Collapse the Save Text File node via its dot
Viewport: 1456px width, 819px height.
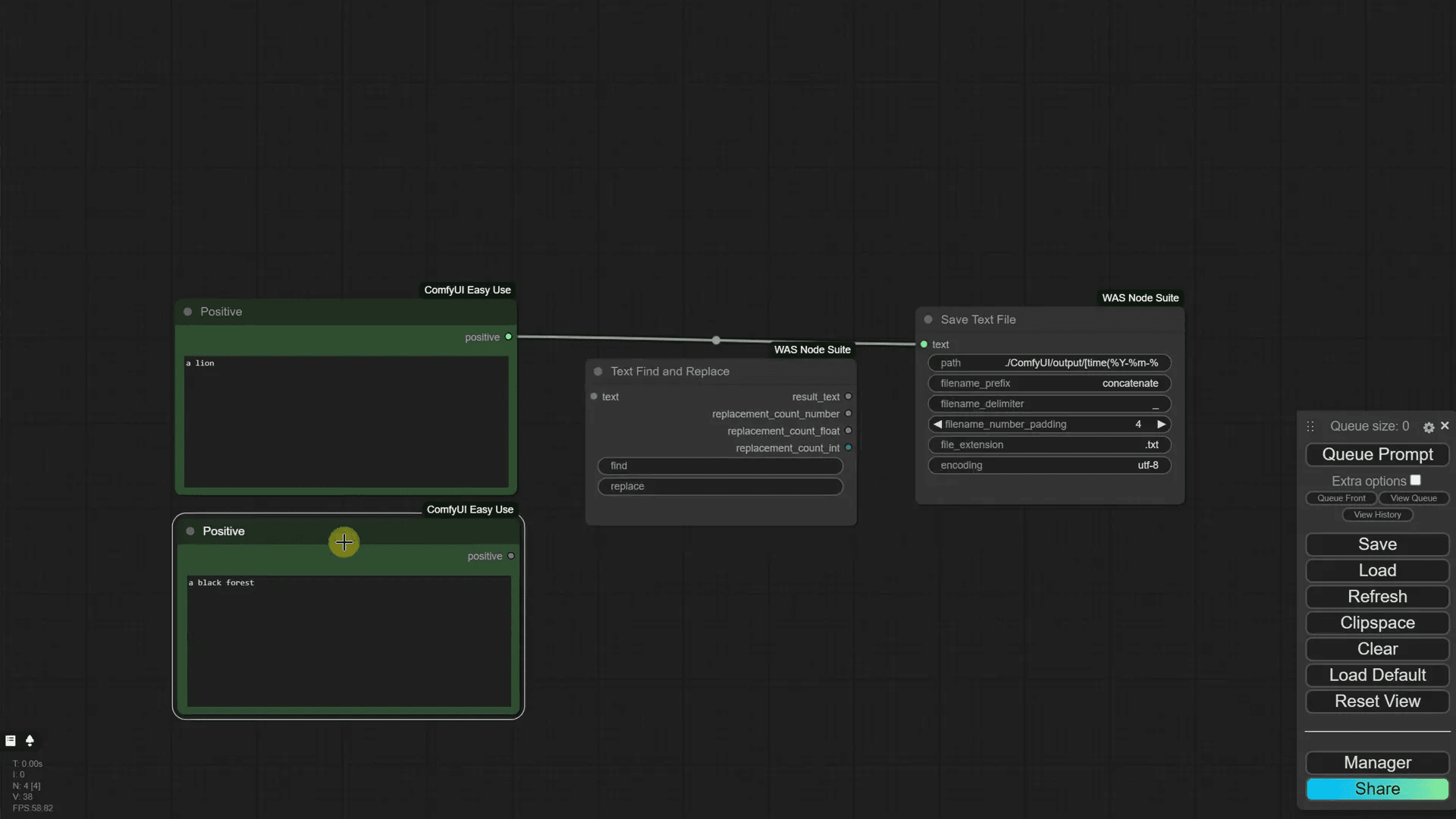coord(928,319)
